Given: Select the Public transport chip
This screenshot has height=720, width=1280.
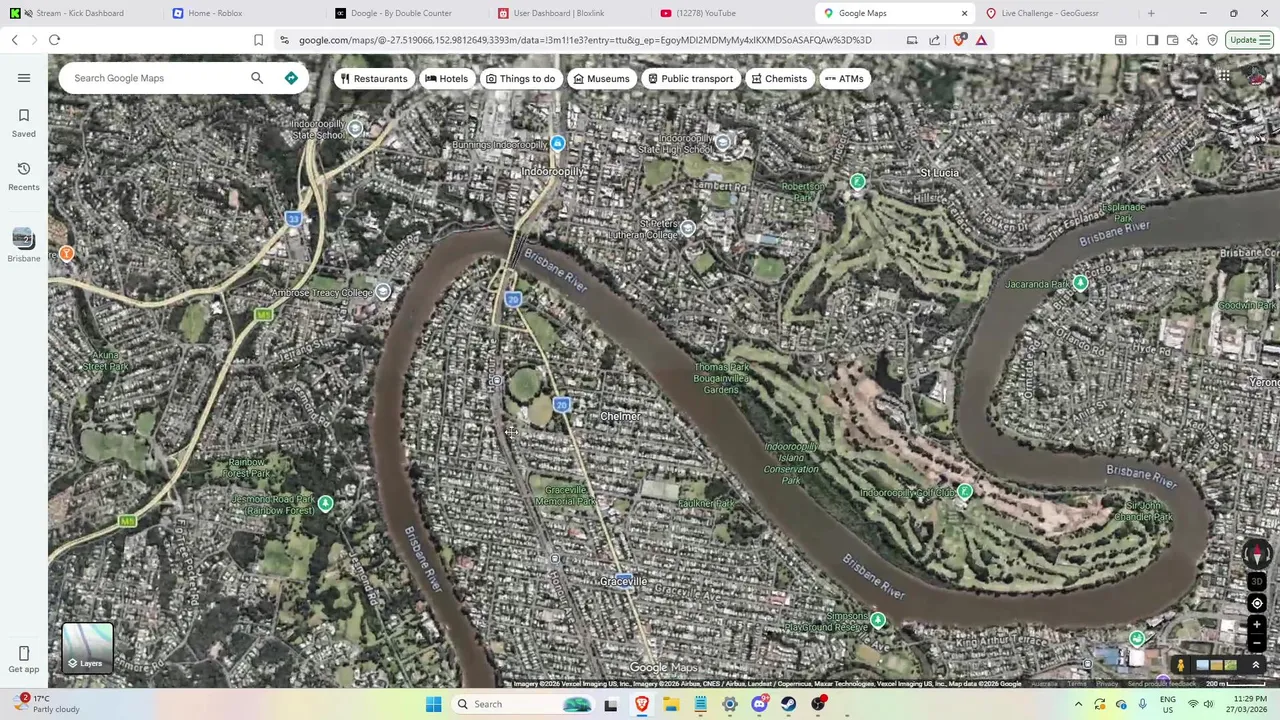Looking at the screenshot, I should click(x=690, y=79).
